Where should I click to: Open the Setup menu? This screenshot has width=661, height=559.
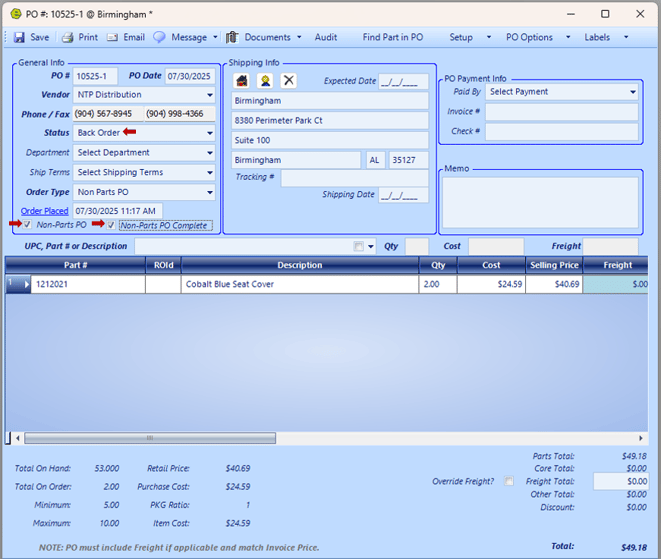(x=461, y=37)
